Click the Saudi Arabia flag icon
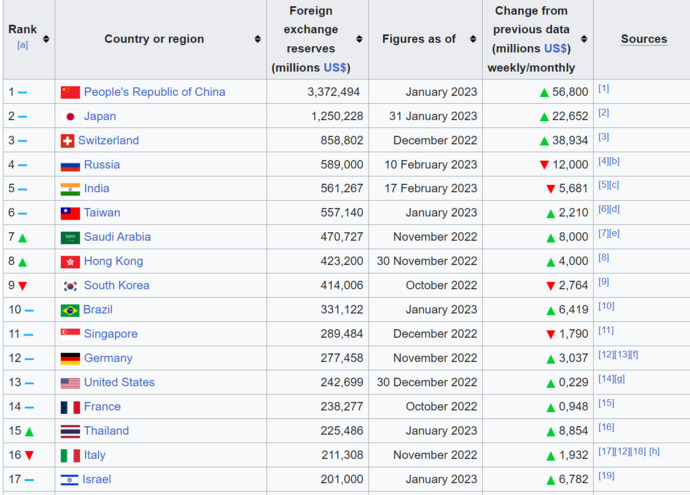 [70, 238]
